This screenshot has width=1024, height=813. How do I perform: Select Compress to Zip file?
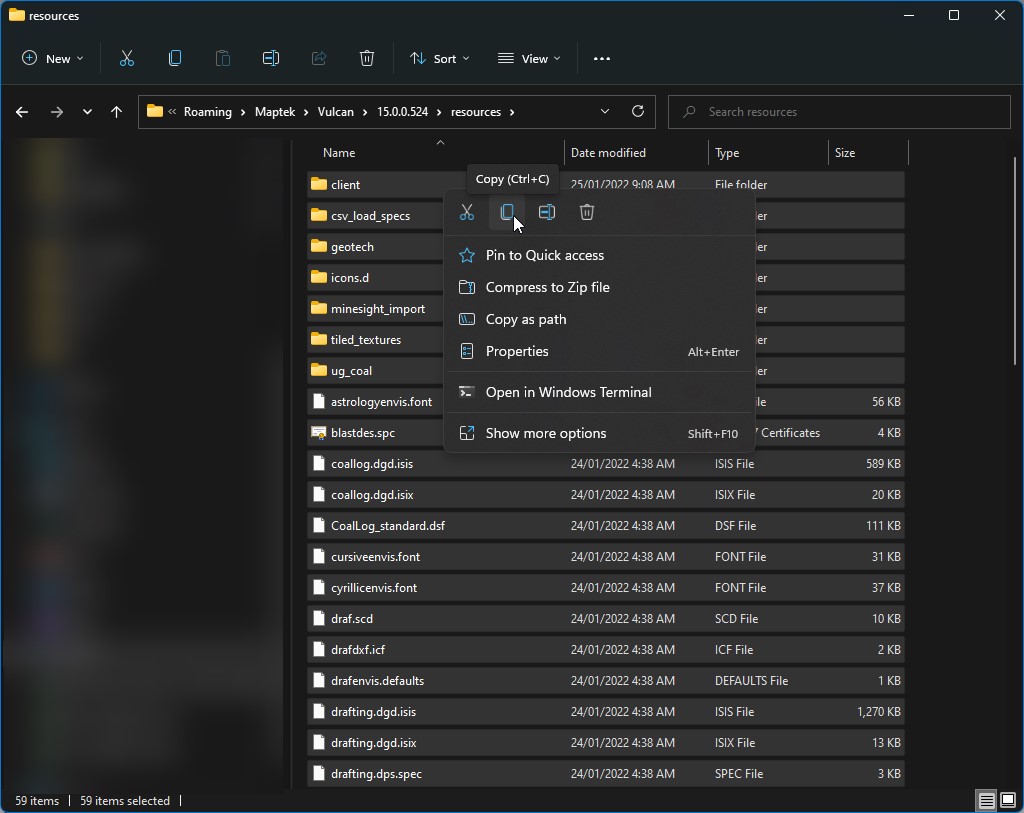coord(547,287)
